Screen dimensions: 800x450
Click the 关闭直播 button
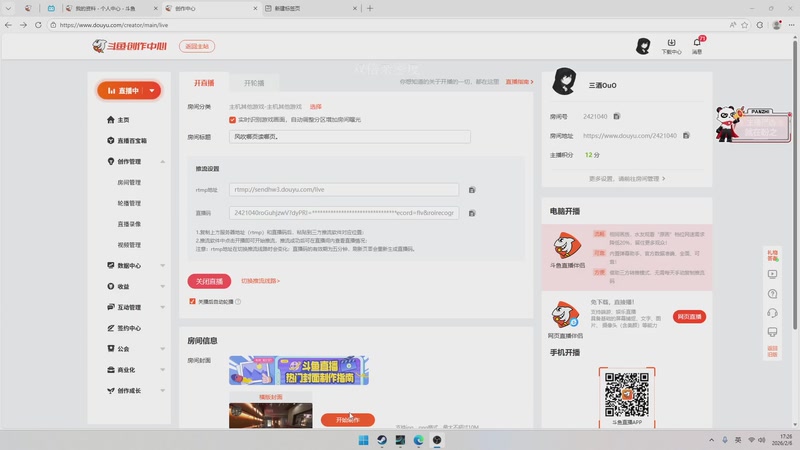[209, 281]
